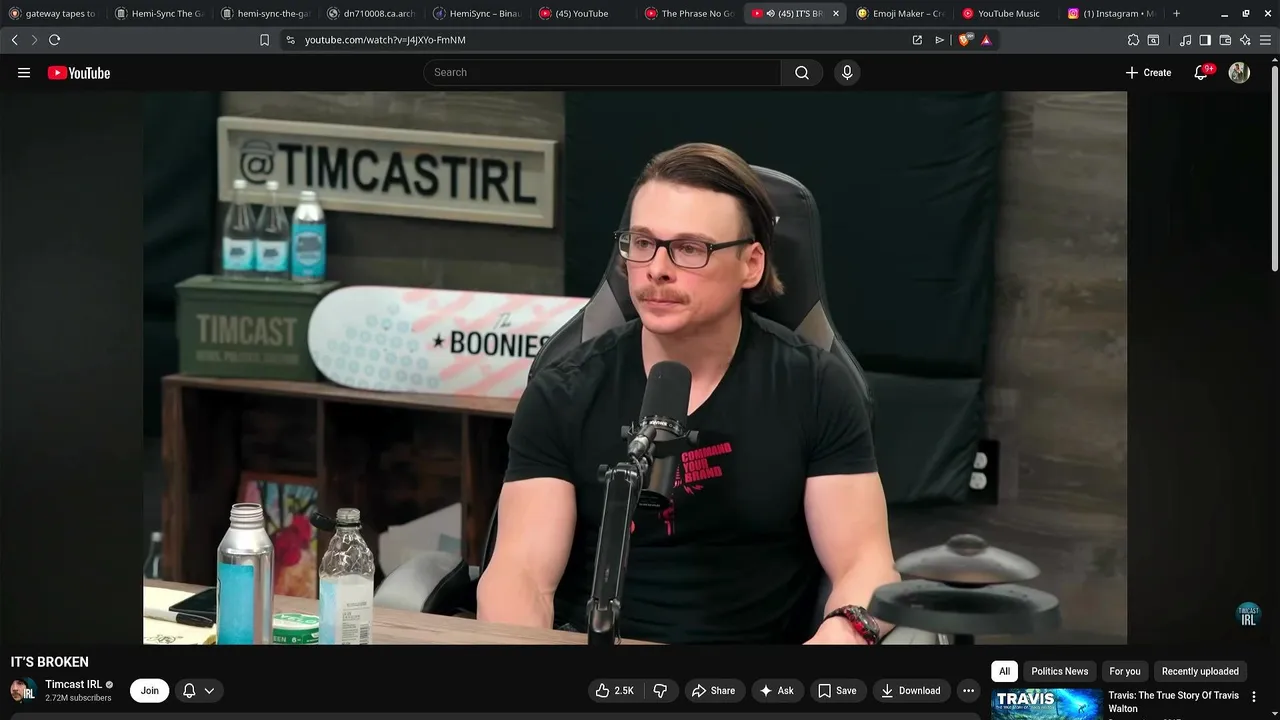1280x720 pixels.
Task: Switch to YouTube Music tab
Action: point(1006,14)
